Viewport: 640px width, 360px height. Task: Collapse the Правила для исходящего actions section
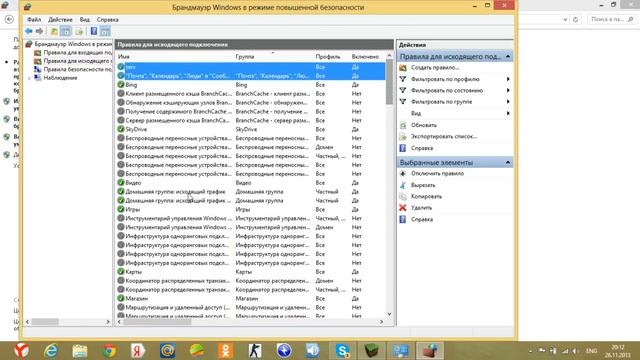click(508, 56)
